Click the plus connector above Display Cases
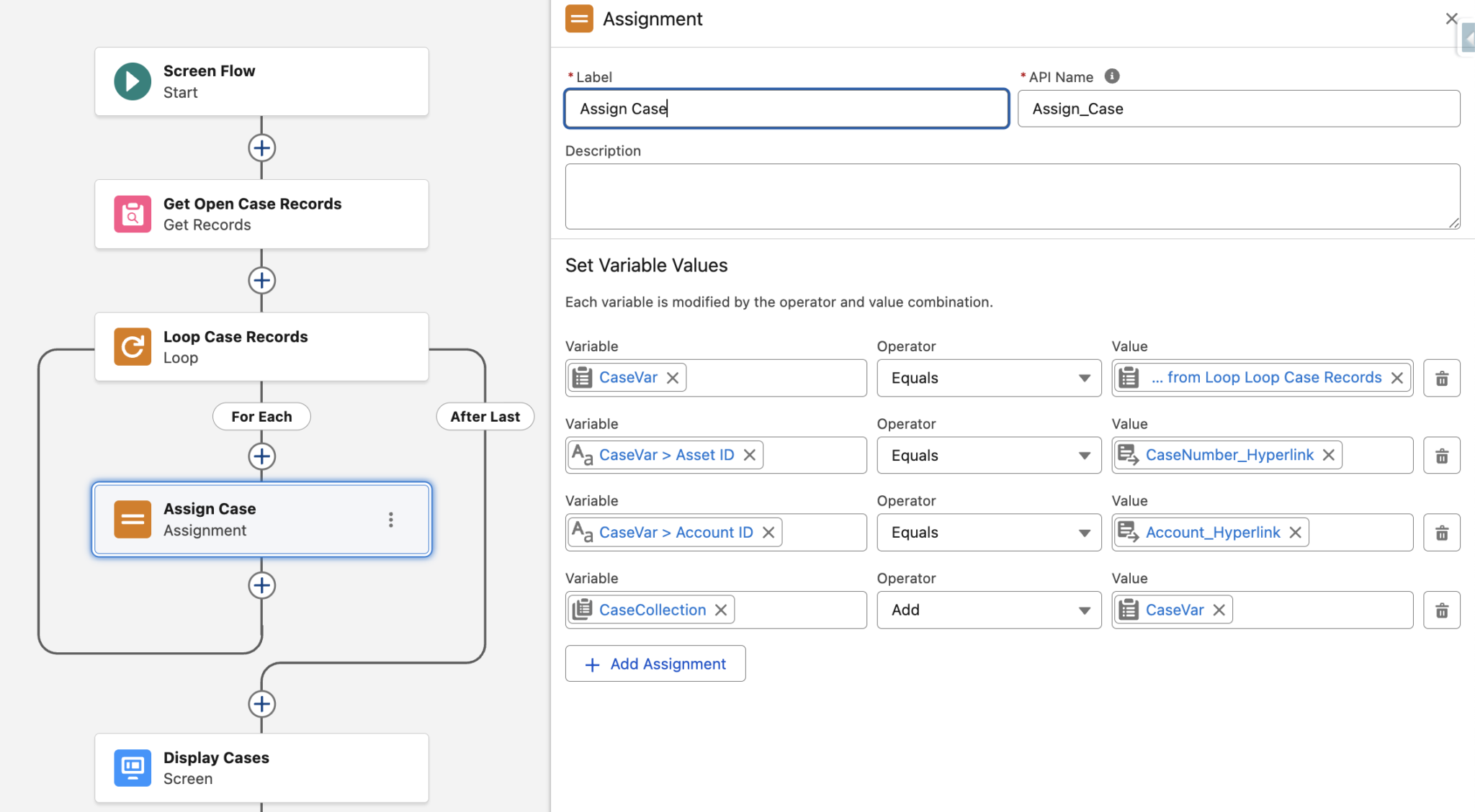The width and height of the screenshot is (1475, 812). [261, 704]
